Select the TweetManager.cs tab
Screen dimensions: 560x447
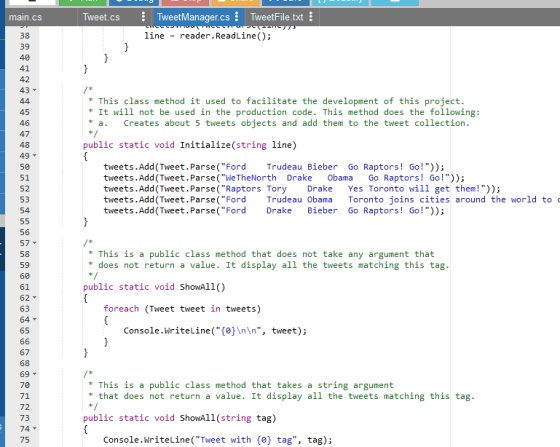pyautogui.click(x=193, y=17)
